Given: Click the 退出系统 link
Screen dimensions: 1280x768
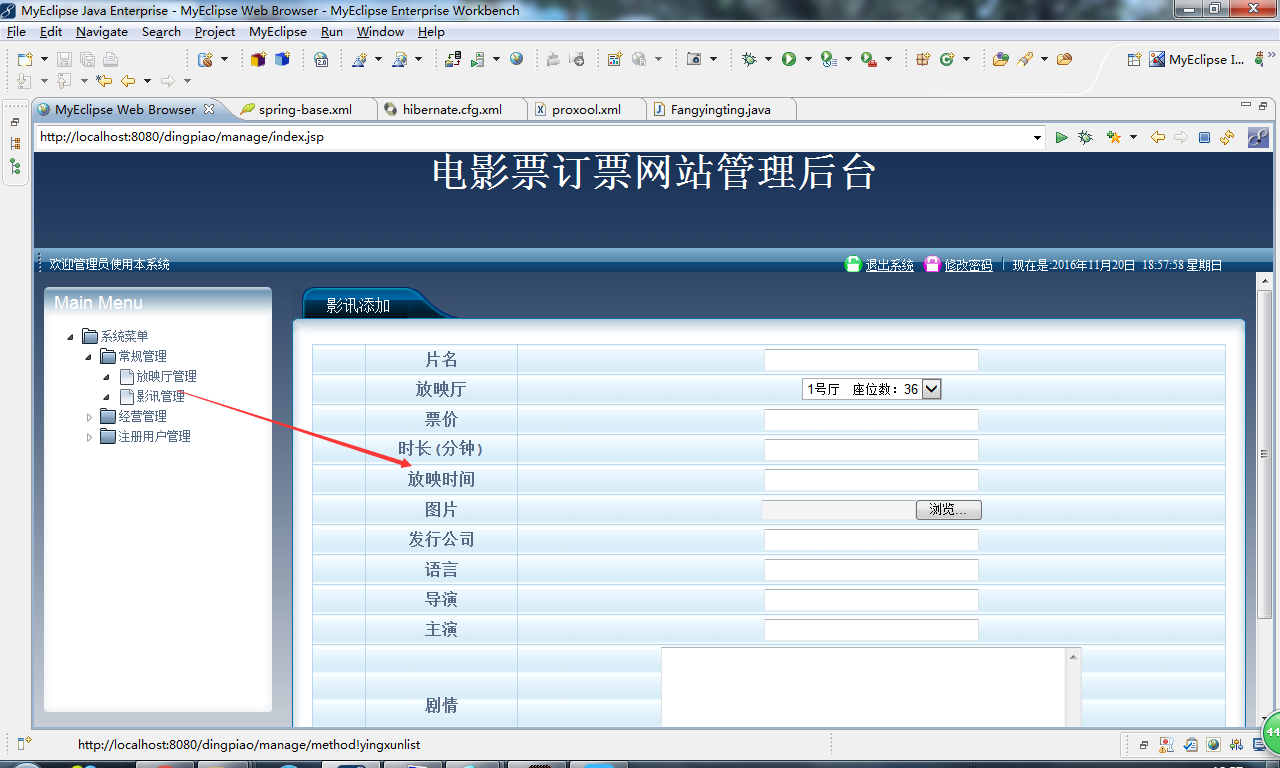Looking at the screenshot, I should point(890,265).
